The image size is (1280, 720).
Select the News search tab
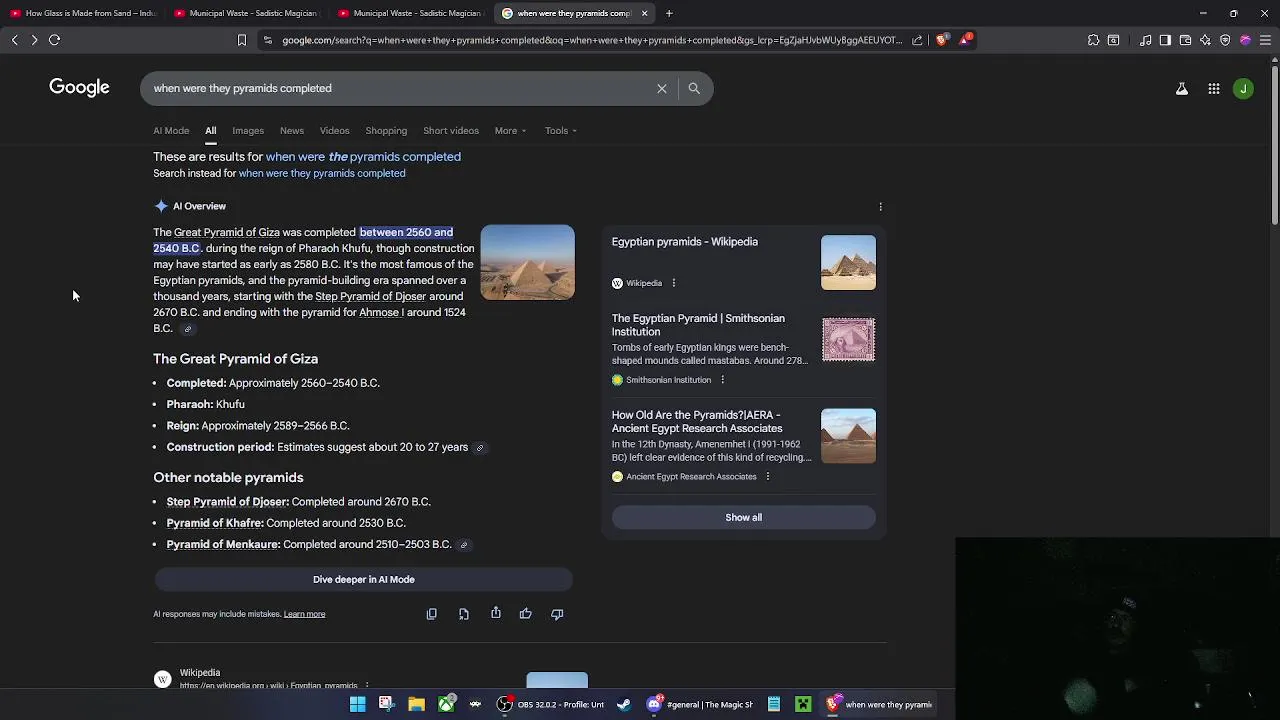[292, 131]
